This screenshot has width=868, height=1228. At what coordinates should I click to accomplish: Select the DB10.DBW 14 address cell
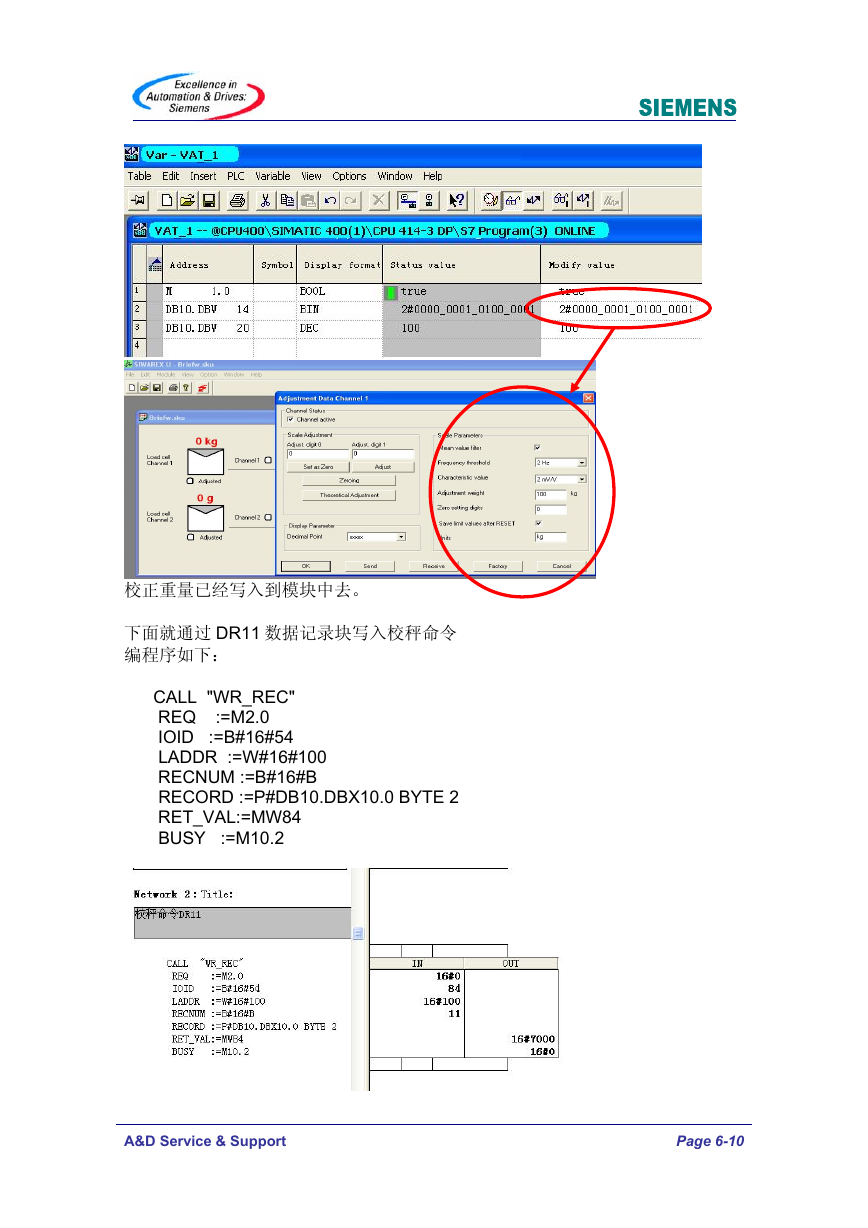pyautogui.click(x=206, y=309)
